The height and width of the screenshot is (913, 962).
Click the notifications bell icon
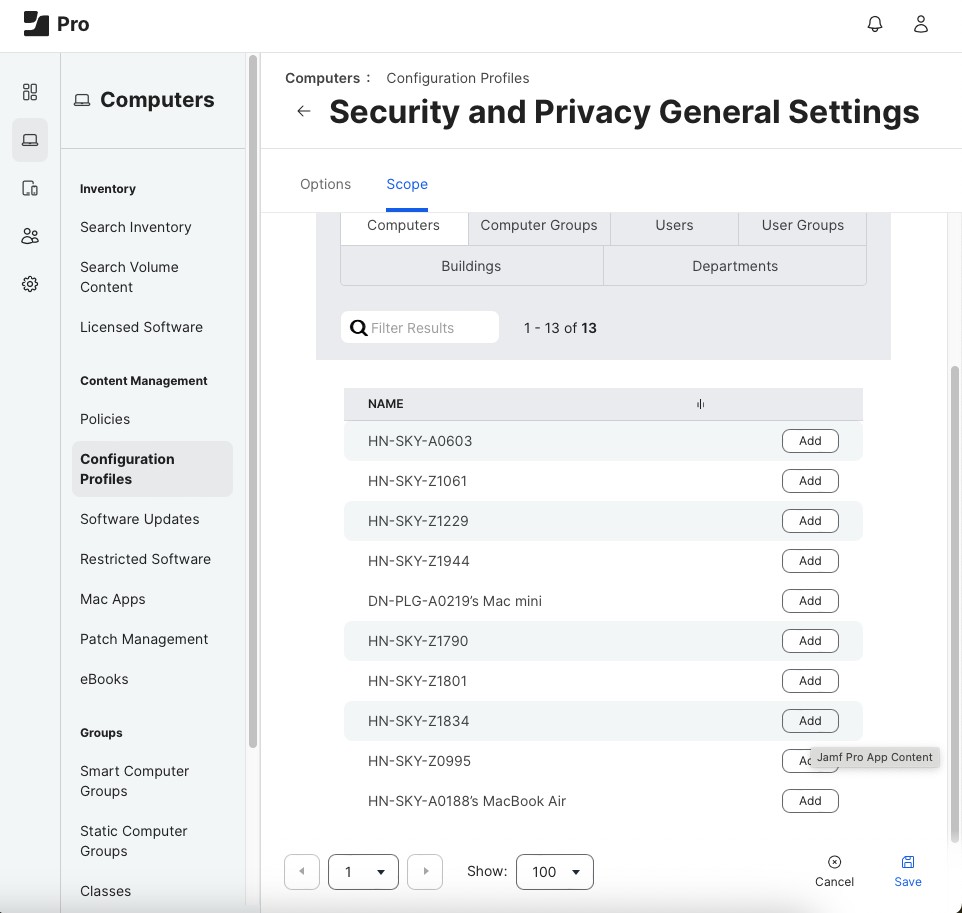(875, 25)
